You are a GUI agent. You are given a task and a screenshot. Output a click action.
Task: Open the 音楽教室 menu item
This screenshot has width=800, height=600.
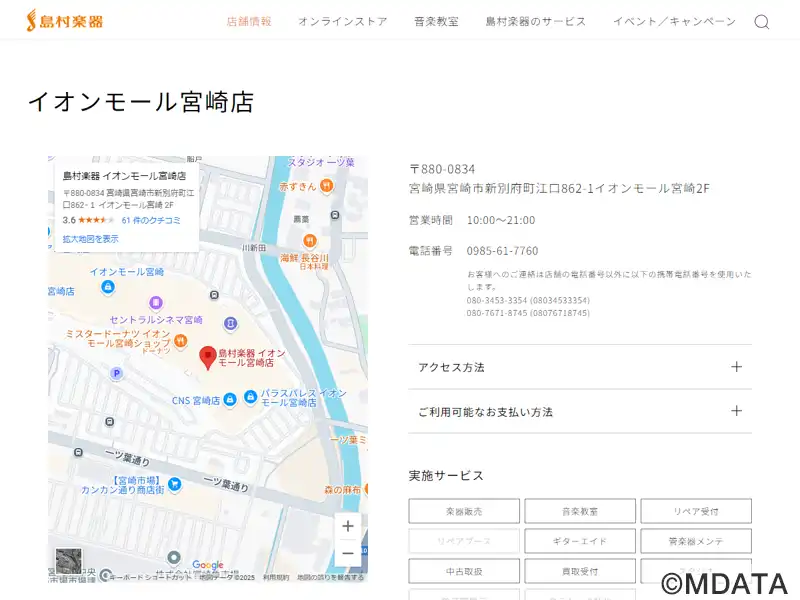[436, 21]
